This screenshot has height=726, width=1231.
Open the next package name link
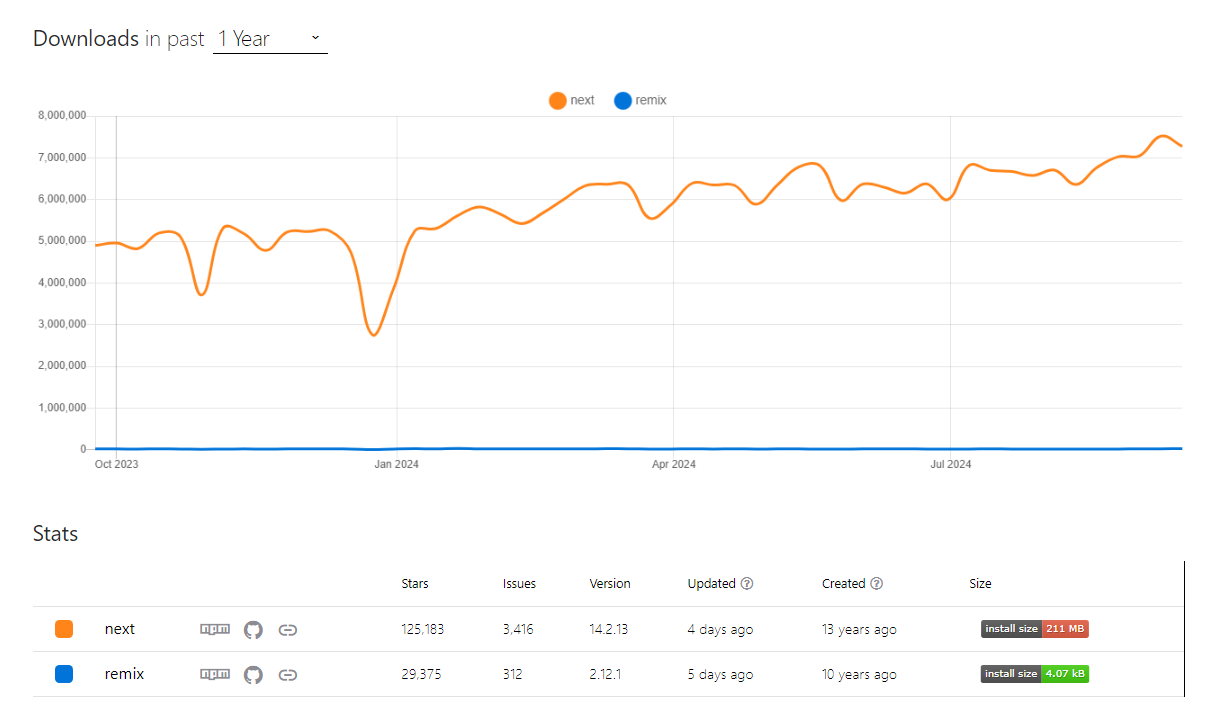coord(120,629)
